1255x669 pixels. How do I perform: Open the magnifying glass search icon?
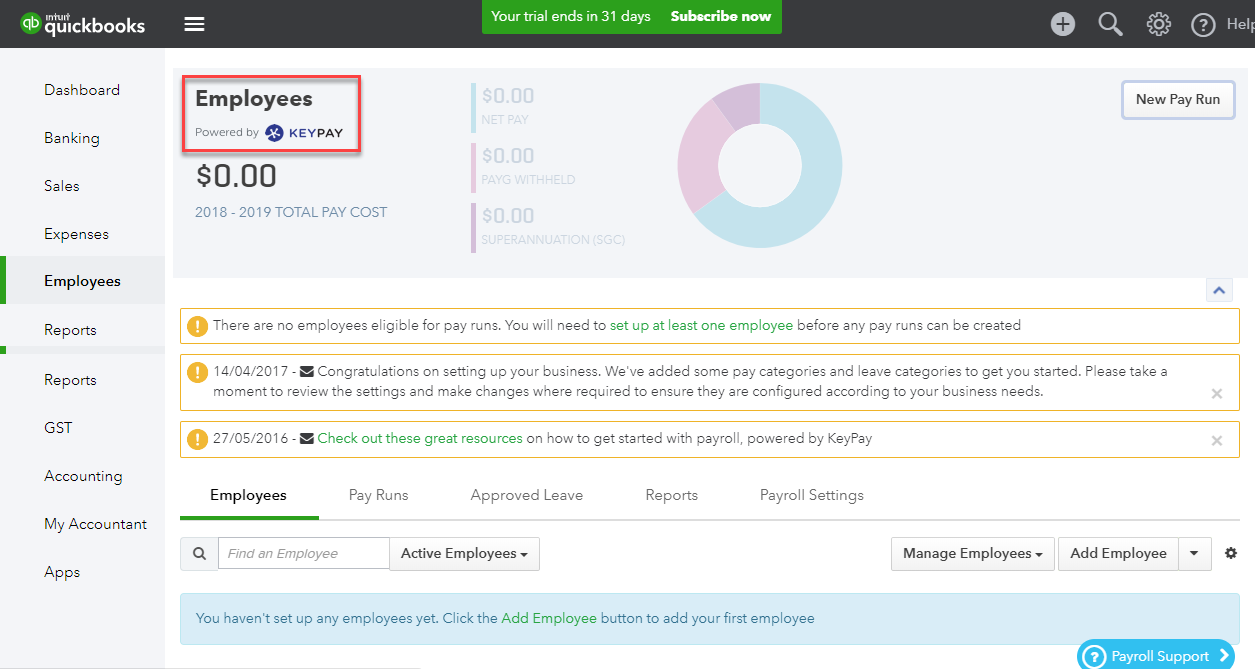pos(1110,24)
